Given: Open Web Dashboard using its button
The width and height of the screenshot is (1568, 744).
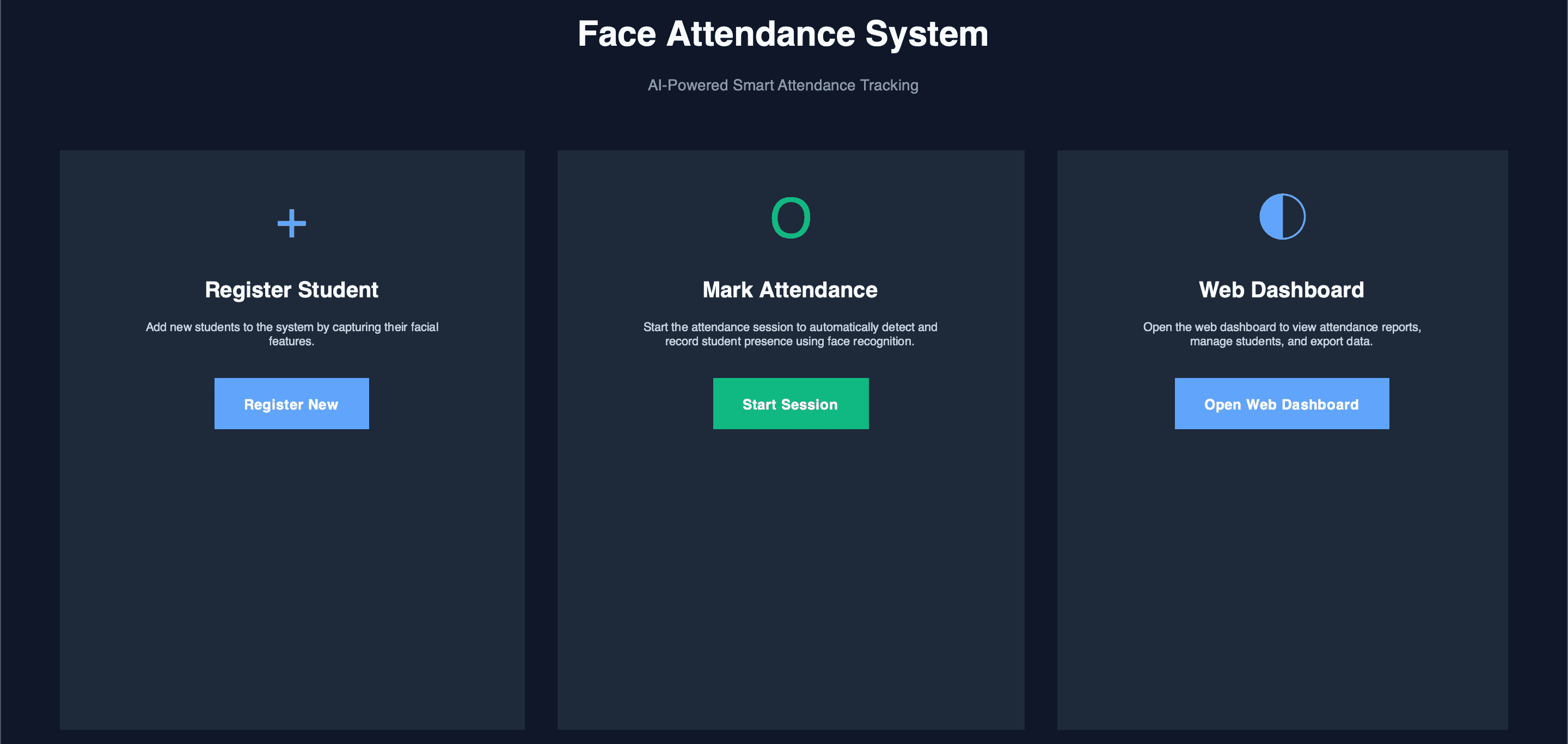Looking at the screenshot, I should [x=1281, y=403].
